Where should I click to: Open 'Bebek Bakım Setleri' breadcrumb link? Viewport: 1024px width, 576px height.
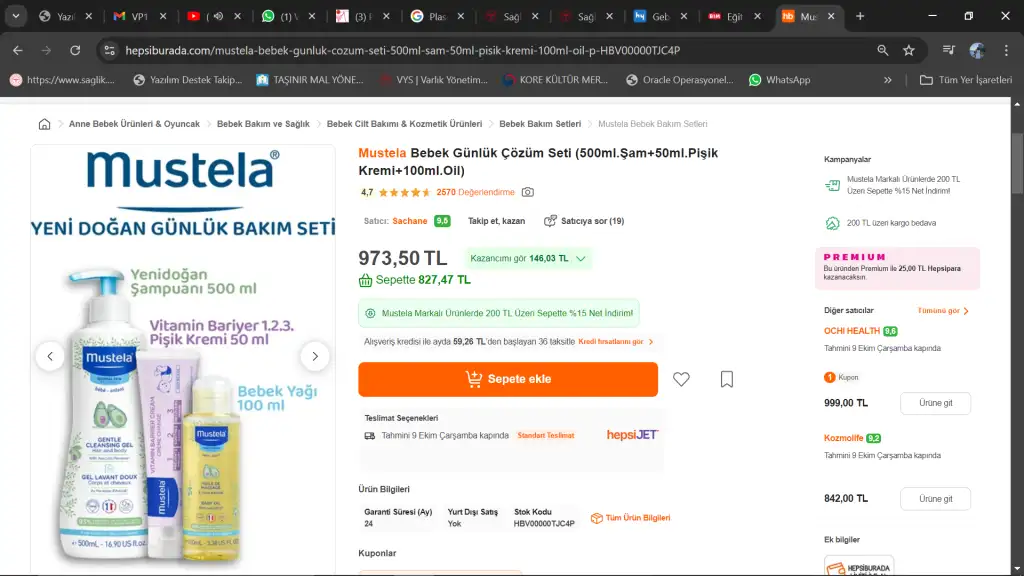tap(540, 124)
